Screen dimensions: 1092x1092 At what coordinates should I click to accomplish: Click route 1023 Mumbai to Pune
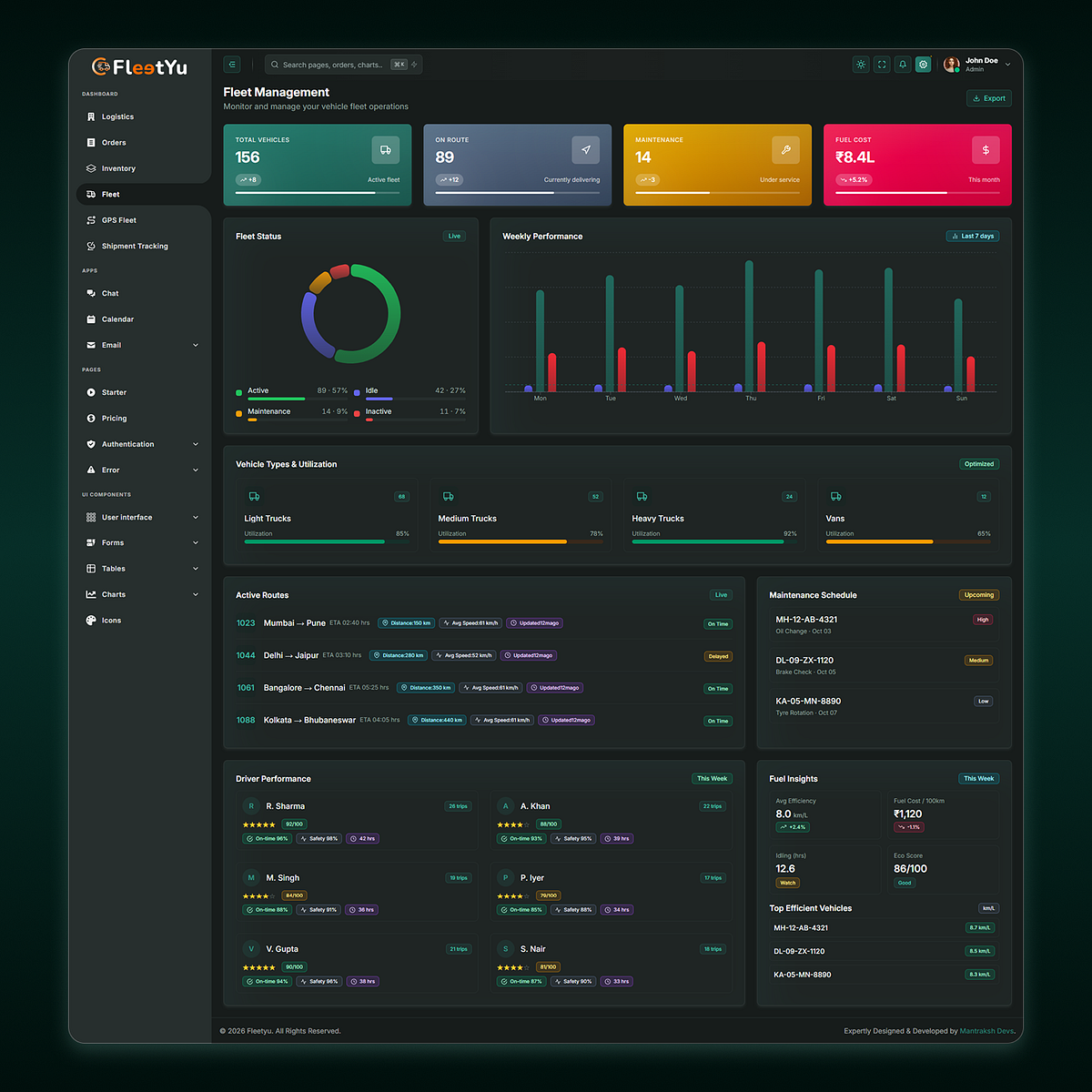[484, 623]
